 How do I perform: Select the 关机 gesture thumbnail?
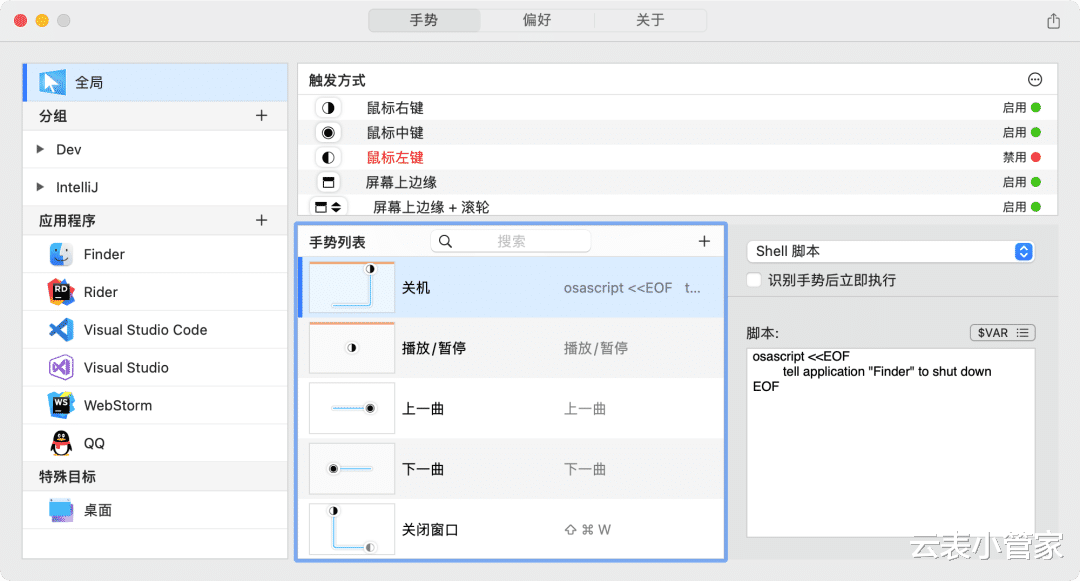(352, 287)
